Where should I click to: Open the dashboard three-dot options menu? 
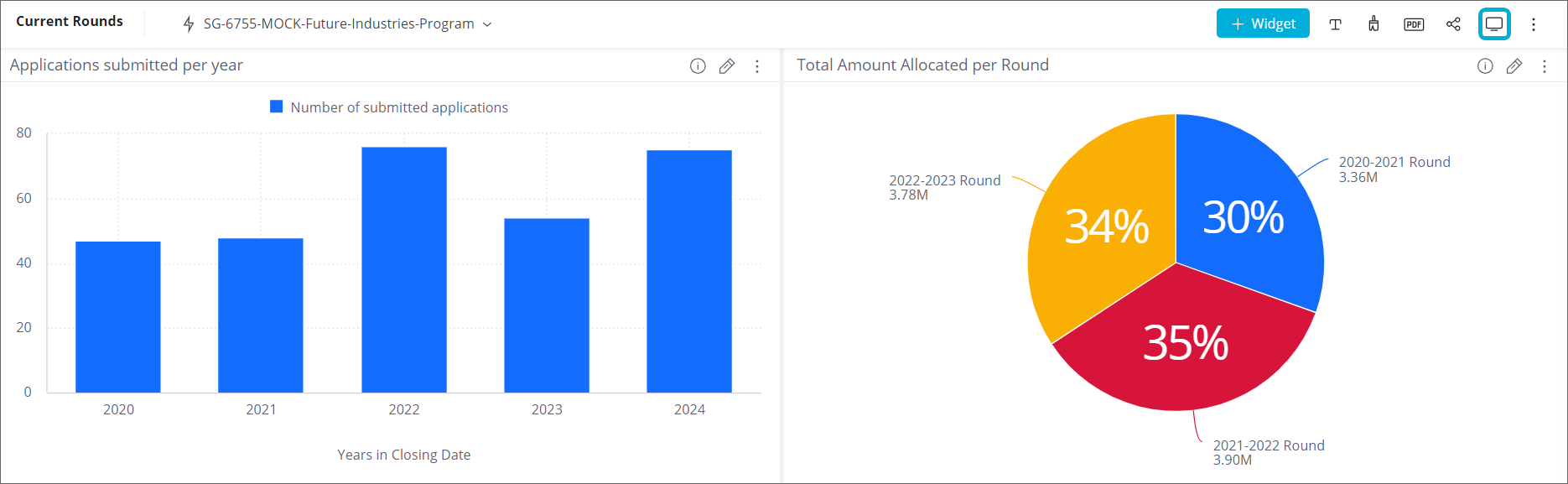(x=1534, y=24)
